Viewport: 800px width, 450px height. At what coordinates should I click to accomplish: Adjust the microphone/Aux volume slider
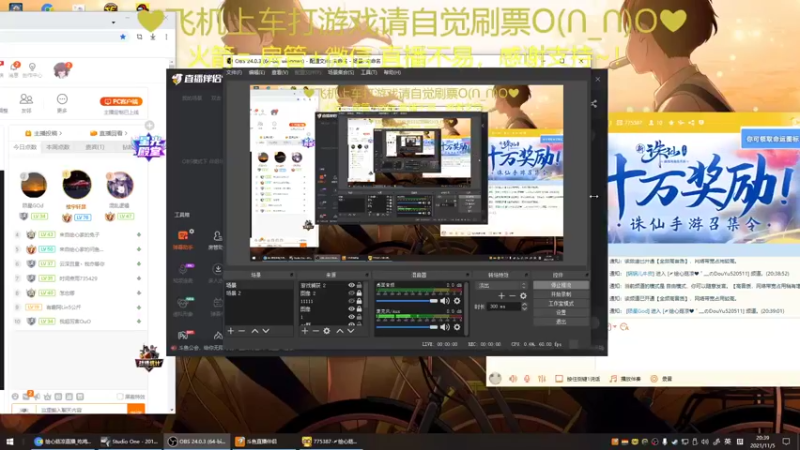407,327
